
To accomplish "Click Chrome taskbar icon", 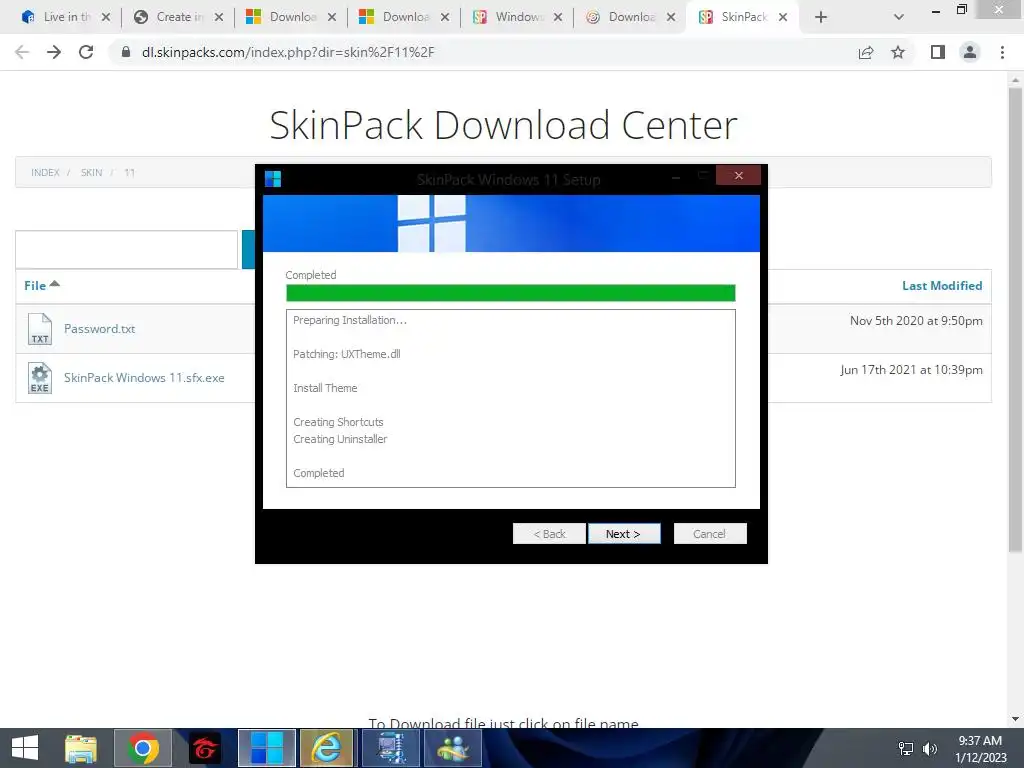I will [x=143, y=748].
